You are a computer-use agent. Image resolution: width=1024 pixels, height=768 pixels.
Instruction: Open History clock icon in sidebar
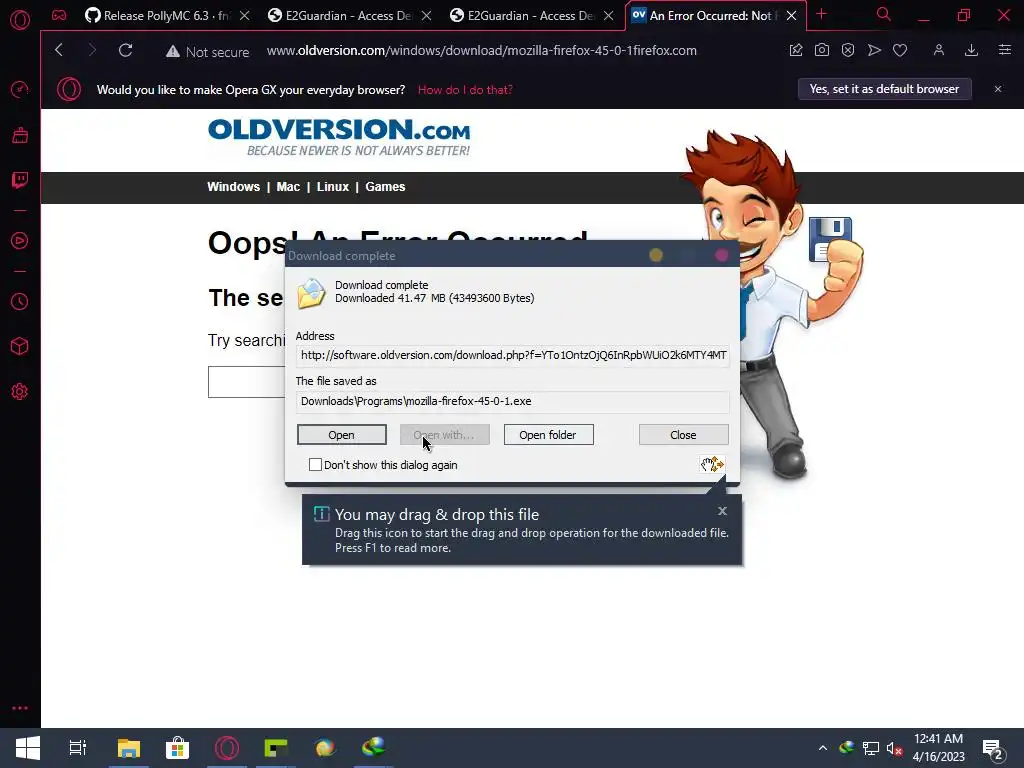pos(20,301)
